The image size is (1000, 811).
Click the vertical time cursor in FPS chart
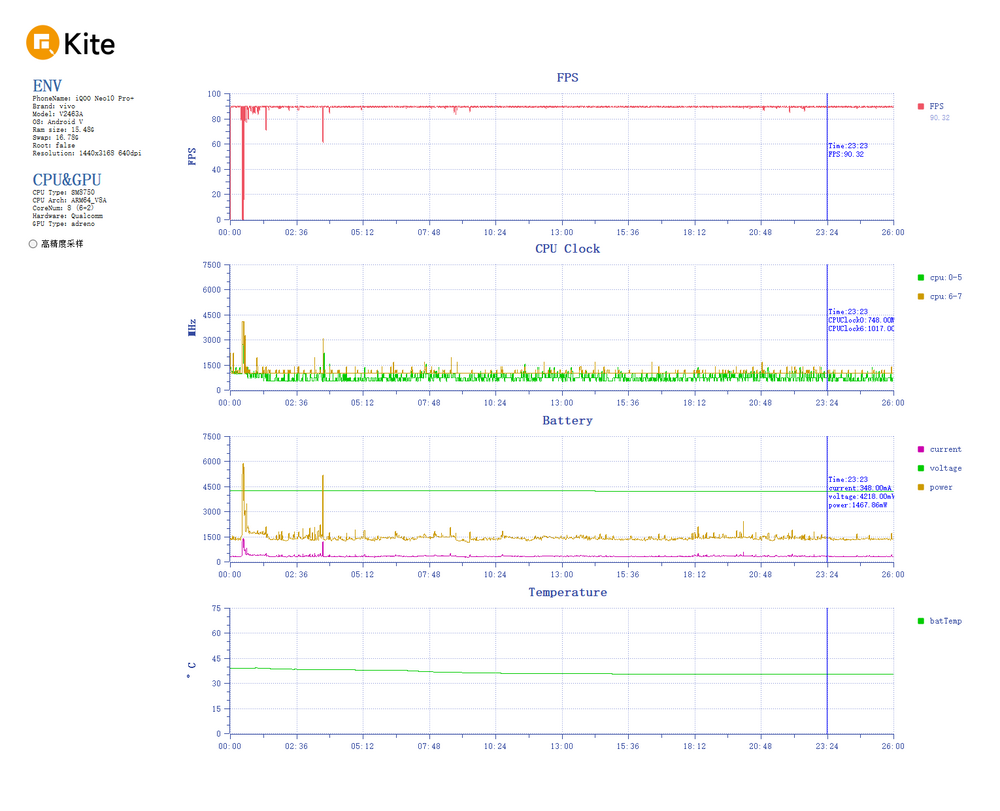827,190
